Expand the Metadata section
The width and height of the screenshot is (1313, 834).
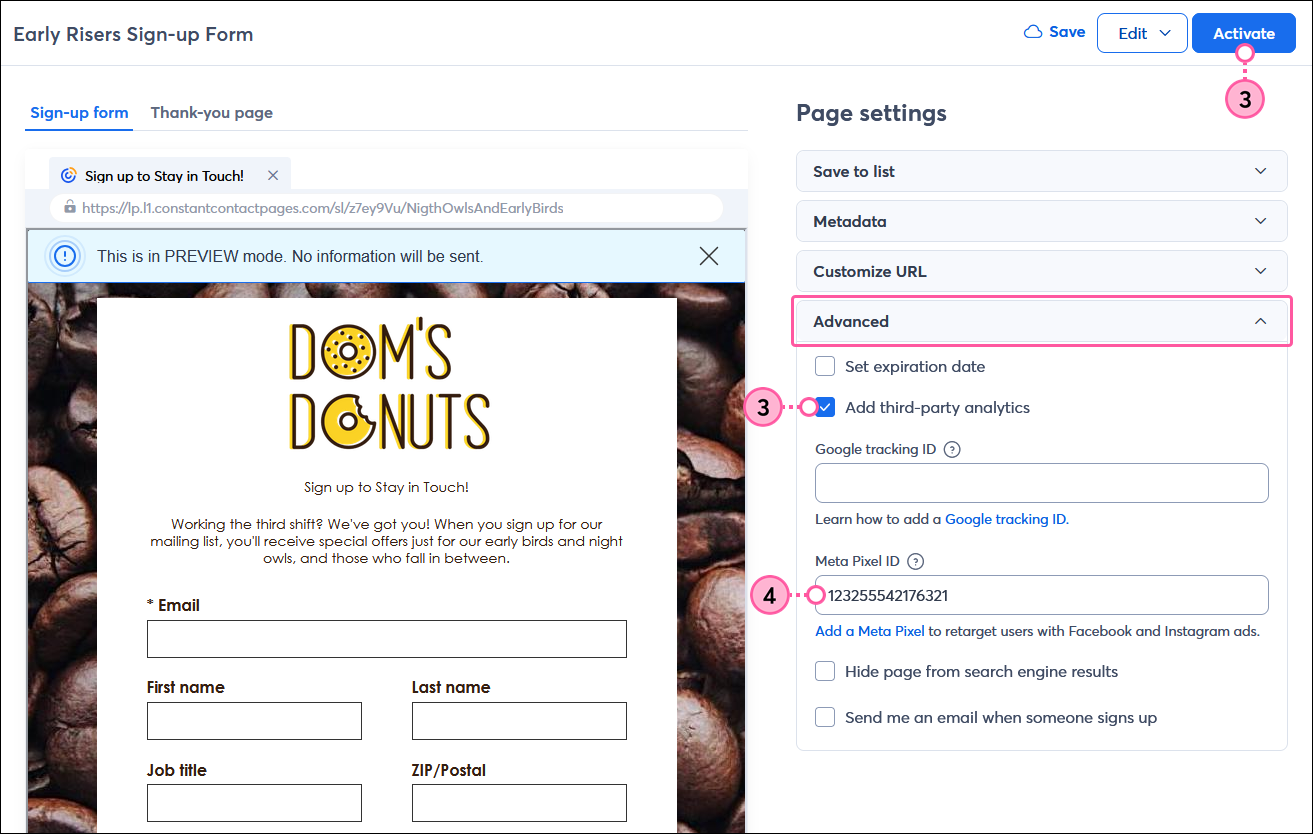tap(1041, 221)
